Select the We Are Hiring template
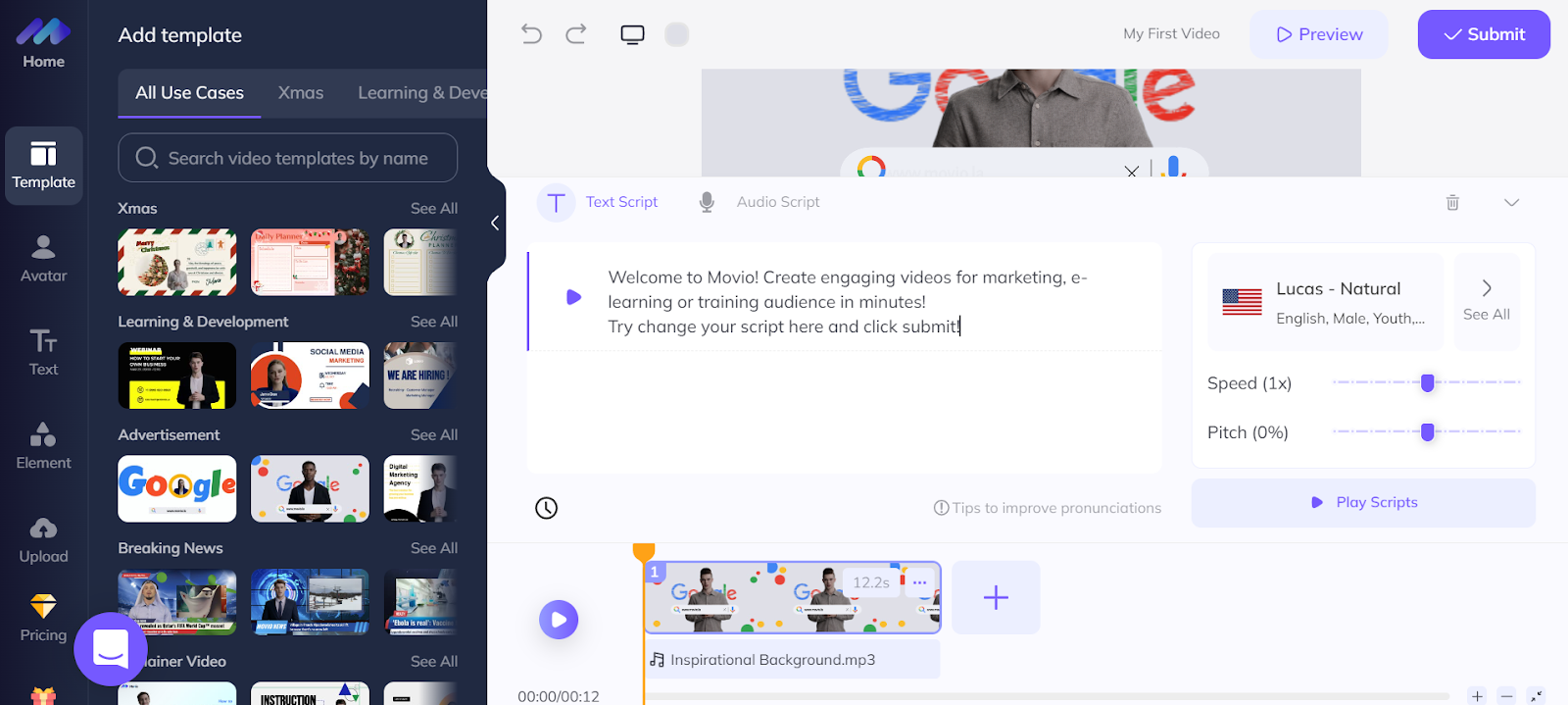This screenshot has width=1568, height=705. point(420,376)
